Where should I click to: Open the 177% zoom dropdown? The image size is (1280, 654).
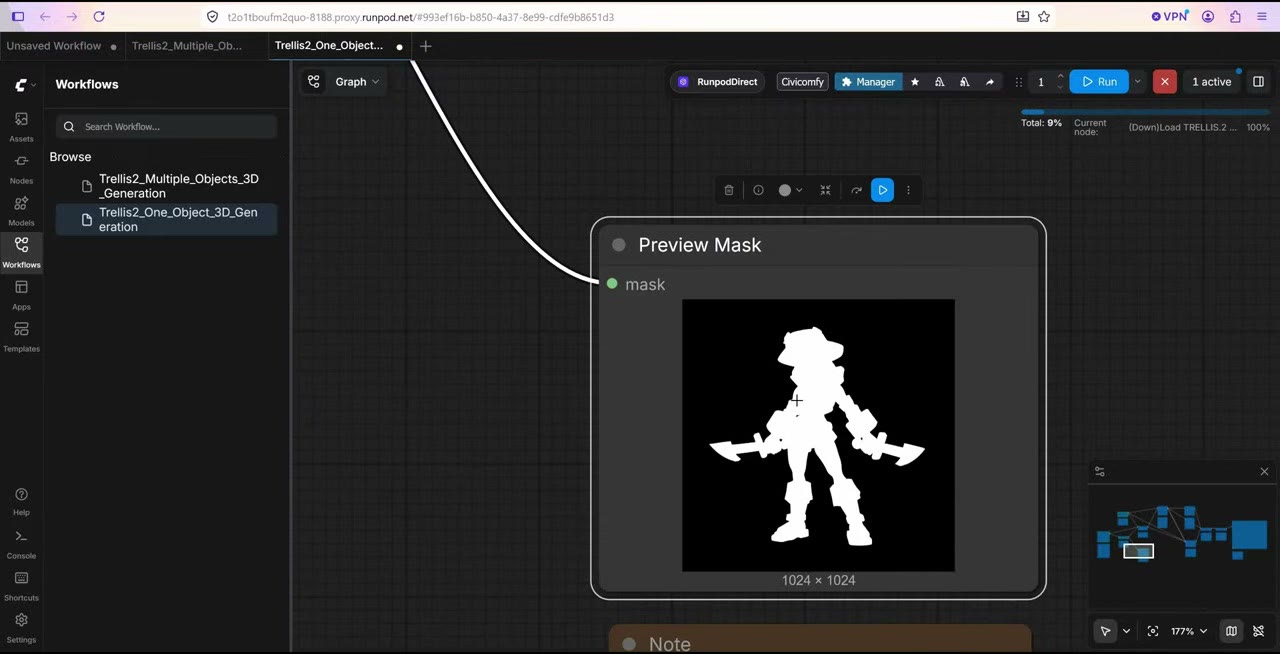[x=1189, y=631]
